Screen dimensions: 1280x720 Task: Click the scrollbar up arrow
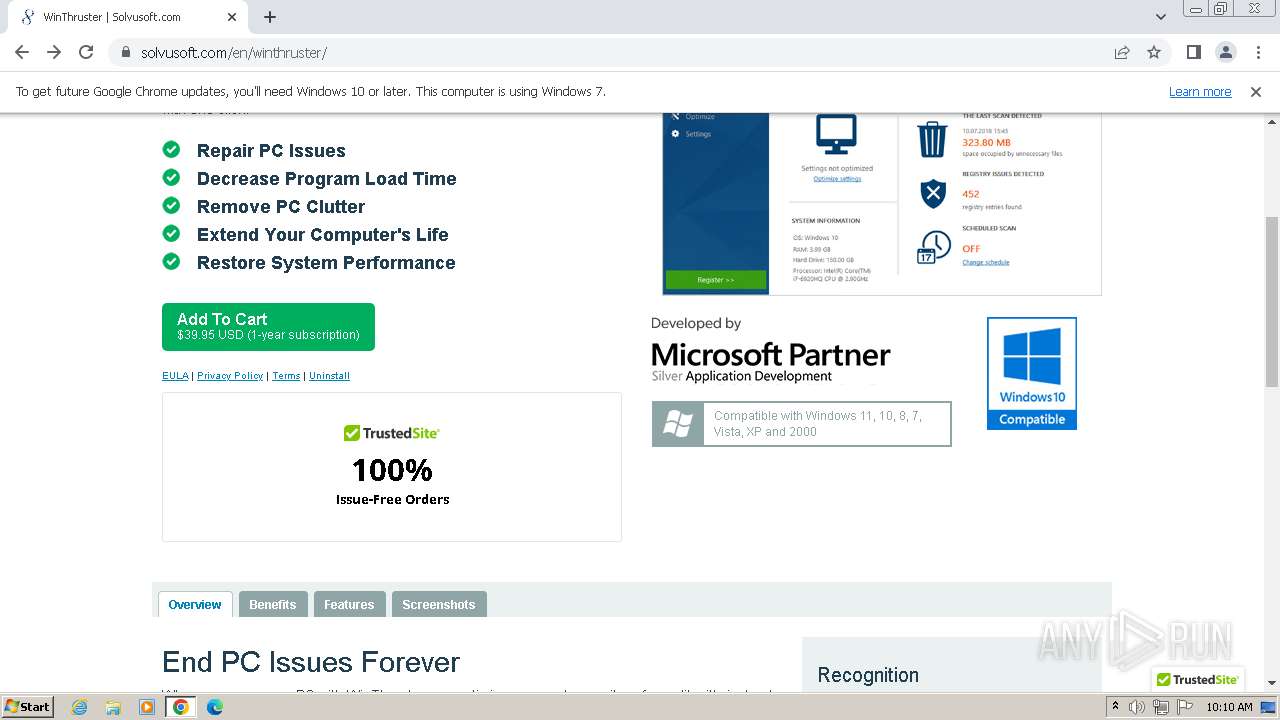pyautogui.click(x=1272, y=121)
